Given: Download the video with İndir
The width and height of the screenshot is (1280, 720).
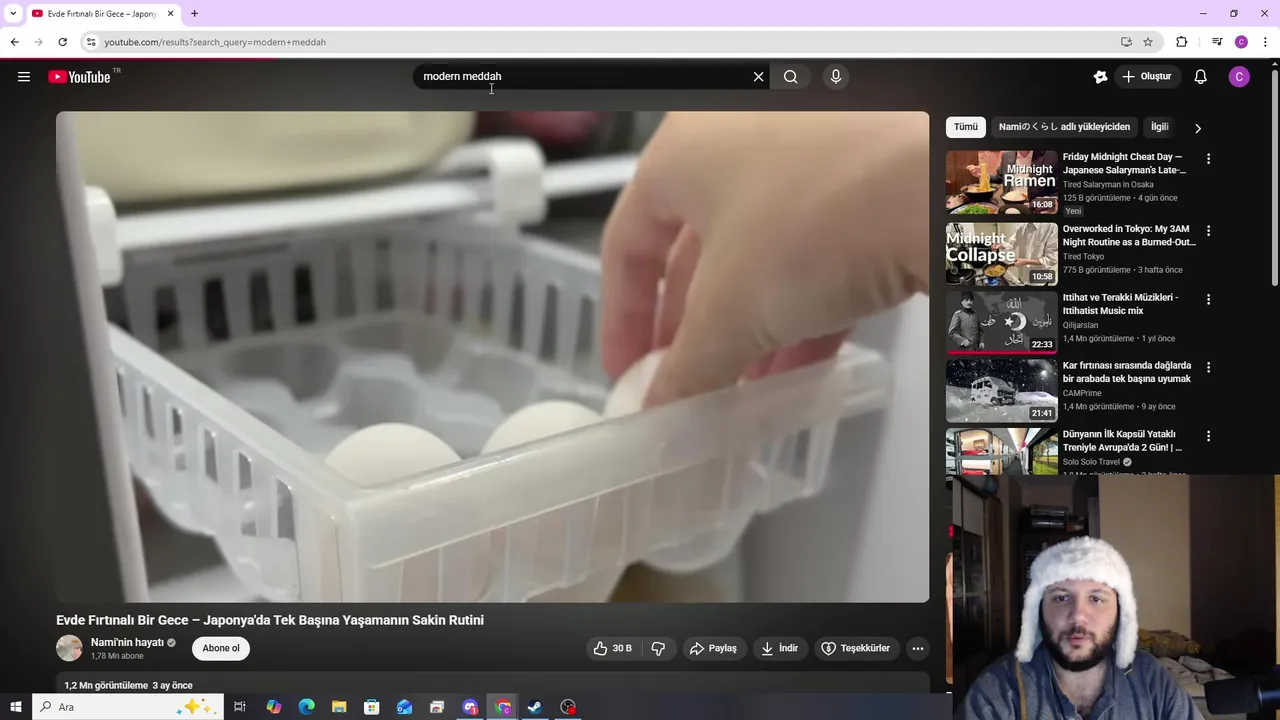Looking at the screenshot, I should [x=779, y=648].
